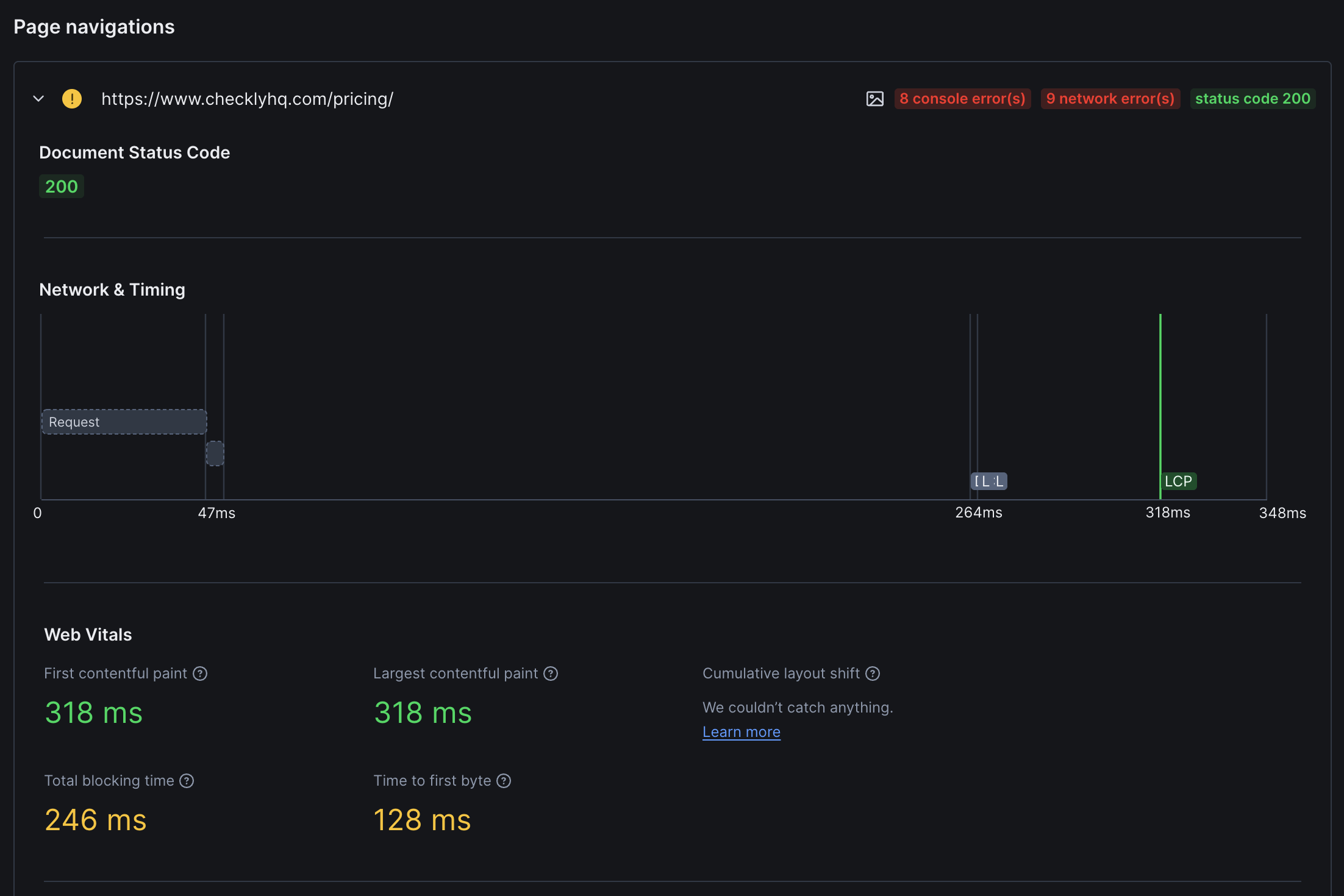Click the status code 200 badge
Screen dimensions: 1344x896
pos(1253,98)
